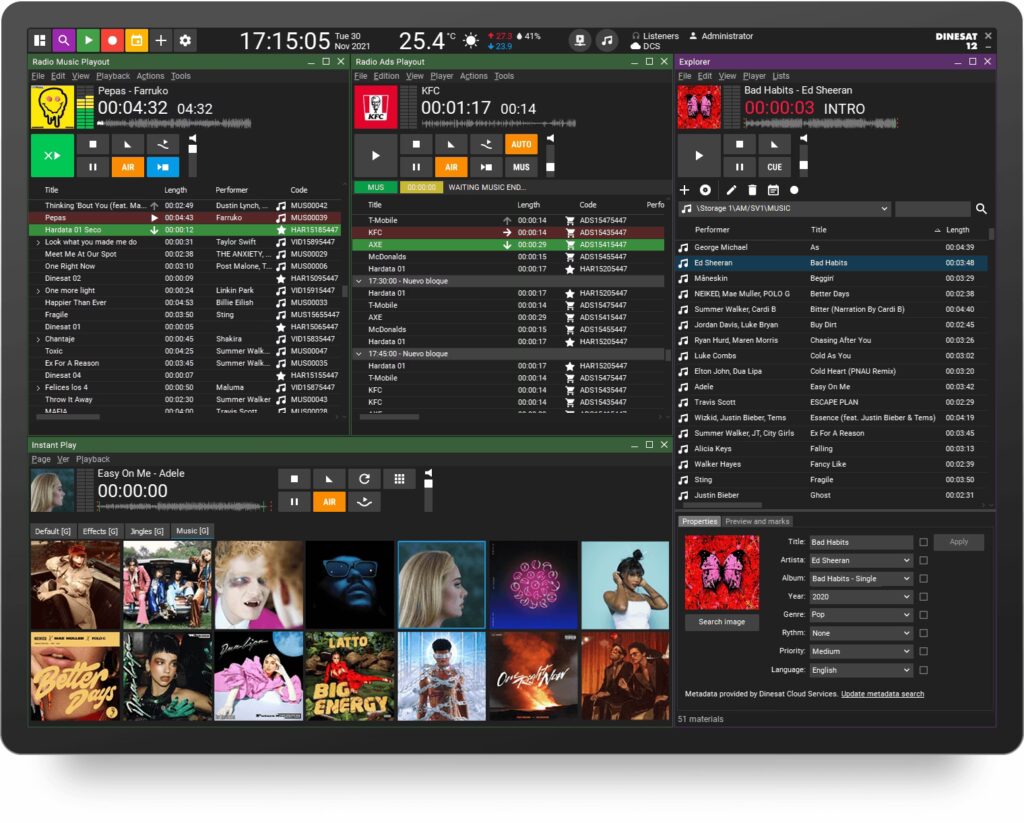
Task: Toggle the orange AIR button in Radio Music Playout
Action: pos(128,167)
